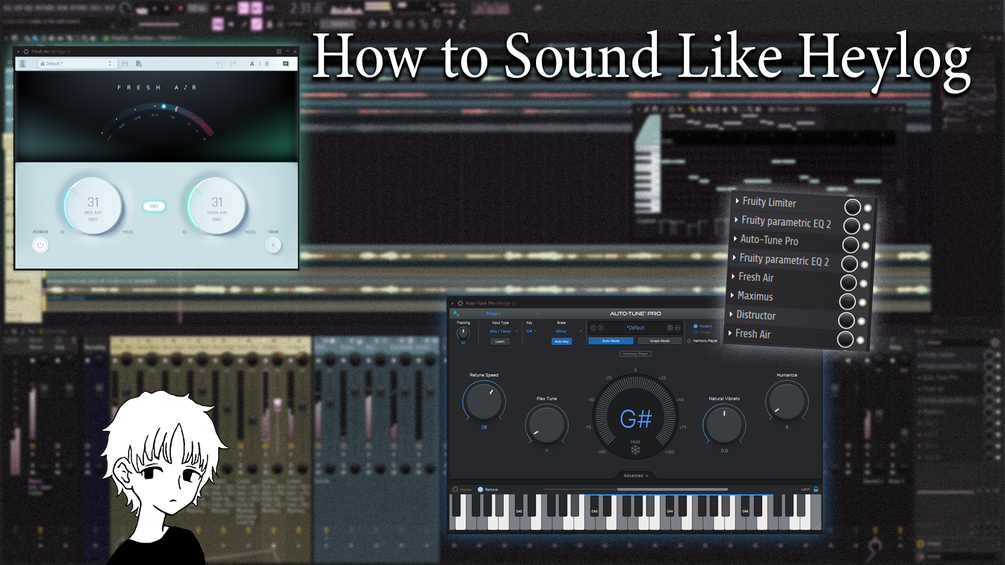
Task: Click the Distructor slot mix knob
Action: coord(846,320)
